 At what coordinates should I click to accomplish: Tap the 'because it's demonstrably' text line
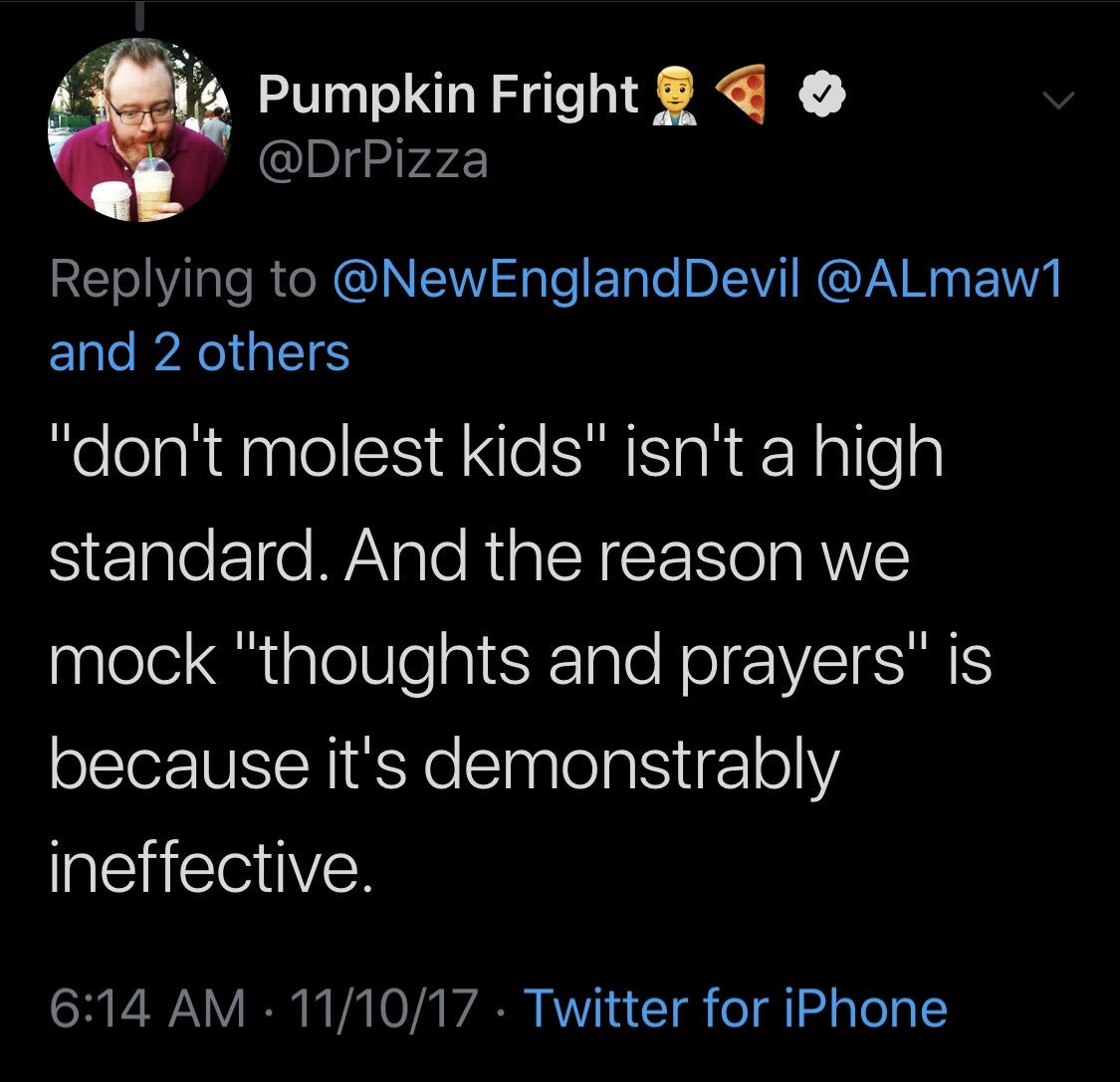[444, 763]
